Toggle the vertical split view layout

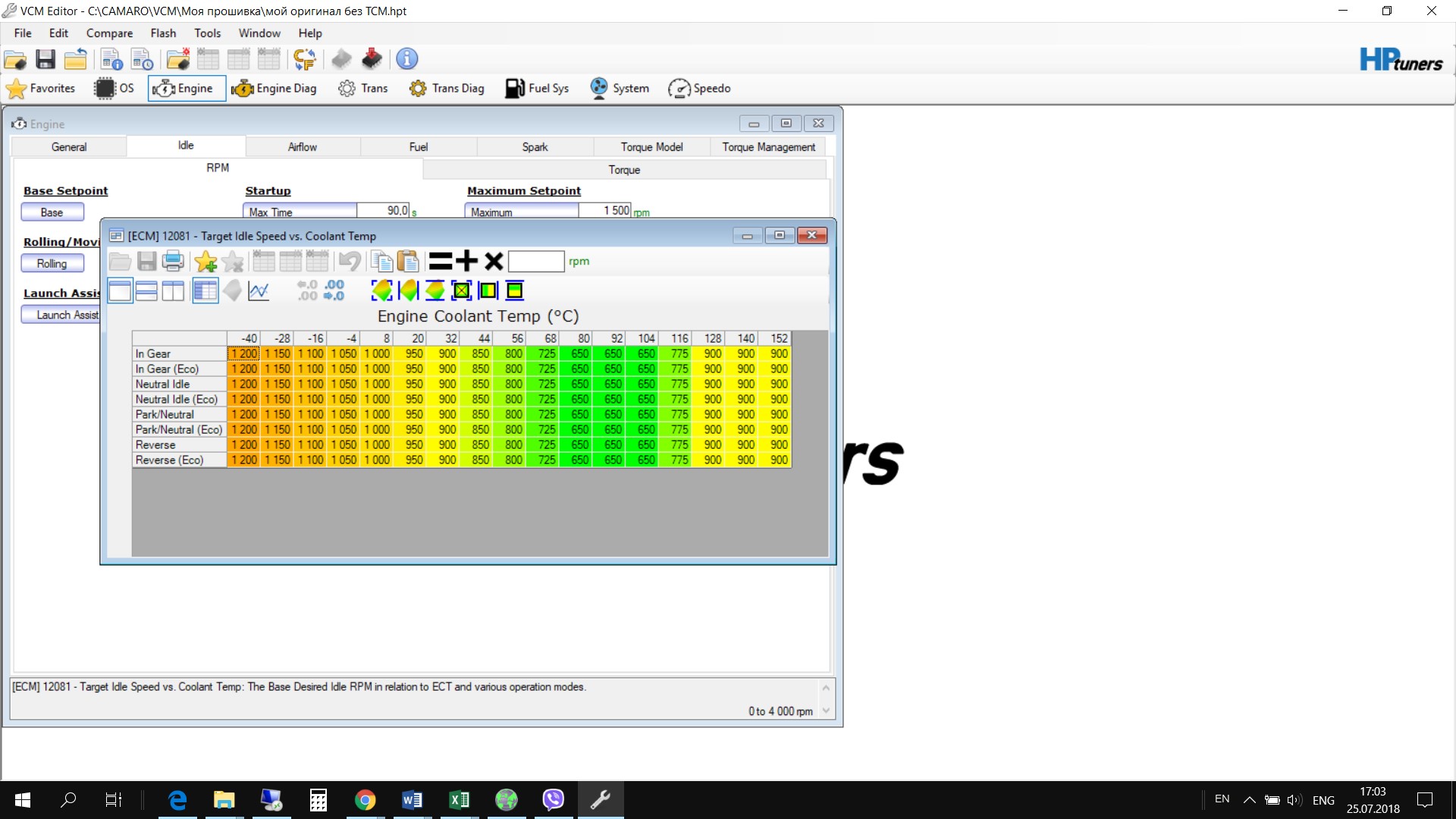point(173,290)
